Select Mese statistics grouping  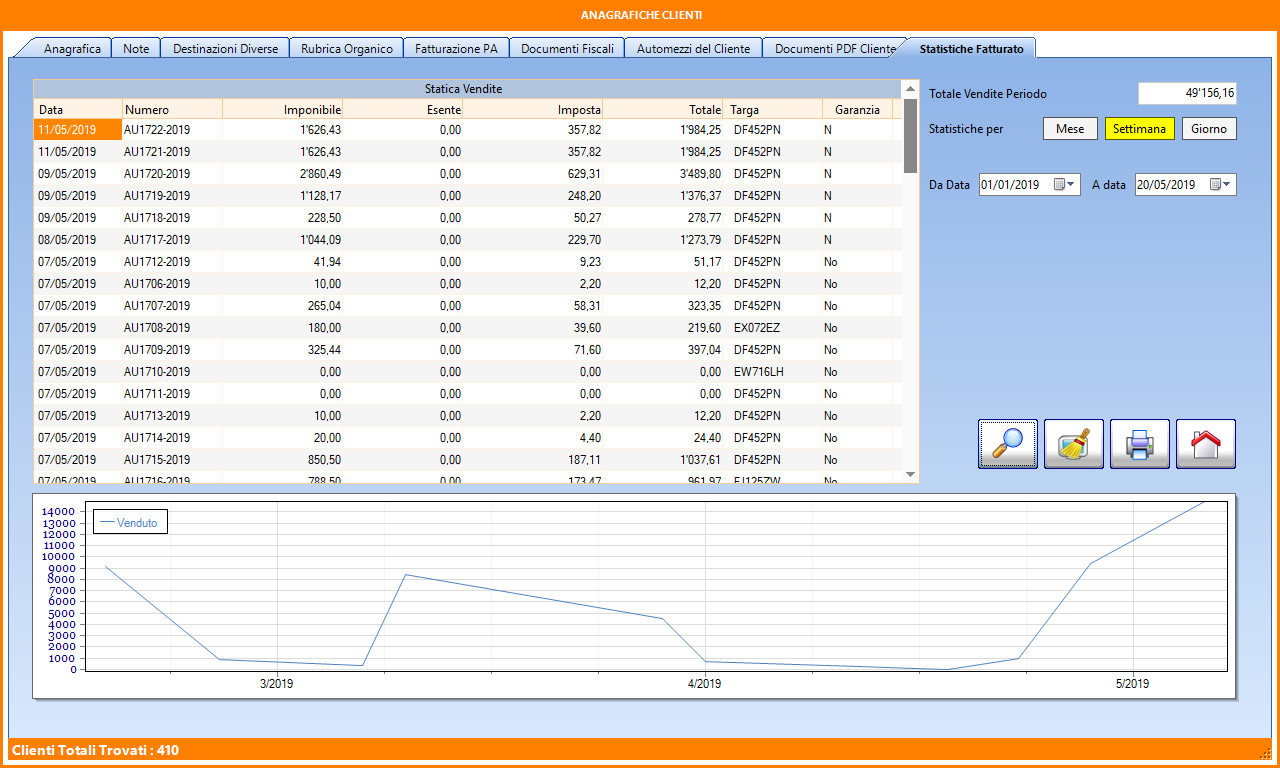[1070, 129]
